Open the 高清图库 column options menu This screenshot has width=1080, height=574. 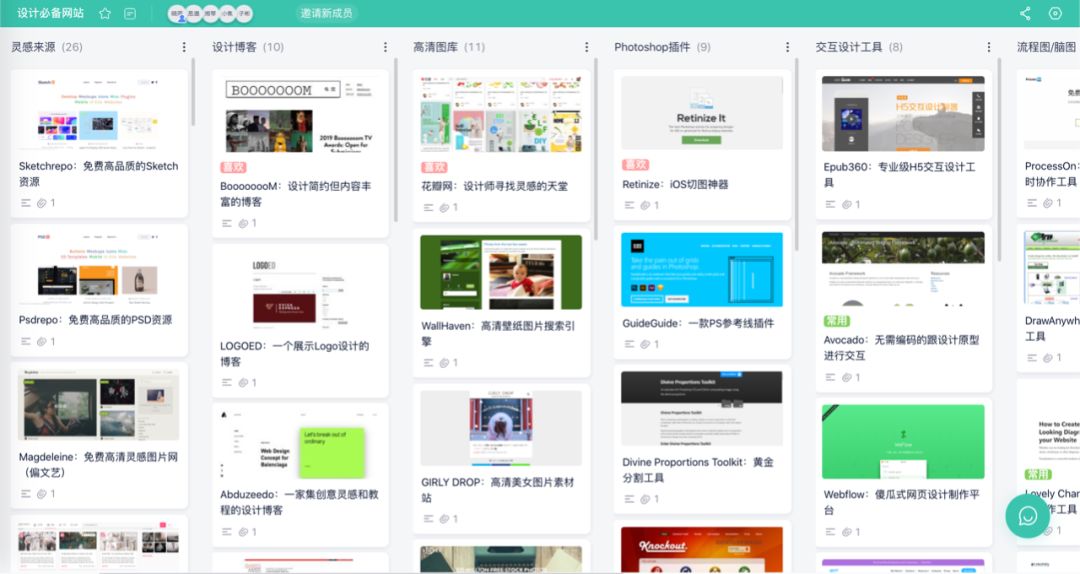point(586,47)
